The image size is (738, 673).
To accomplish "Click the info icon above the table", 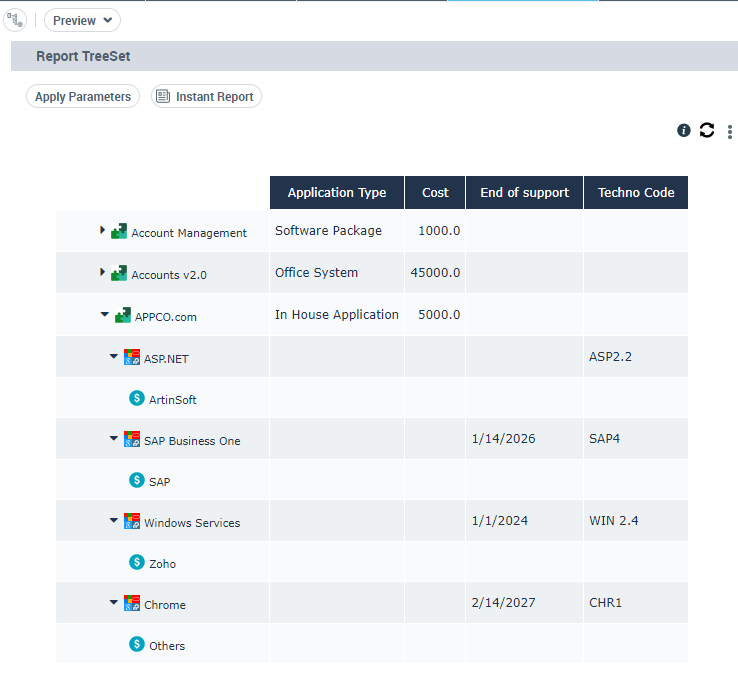I will (684, 130).
